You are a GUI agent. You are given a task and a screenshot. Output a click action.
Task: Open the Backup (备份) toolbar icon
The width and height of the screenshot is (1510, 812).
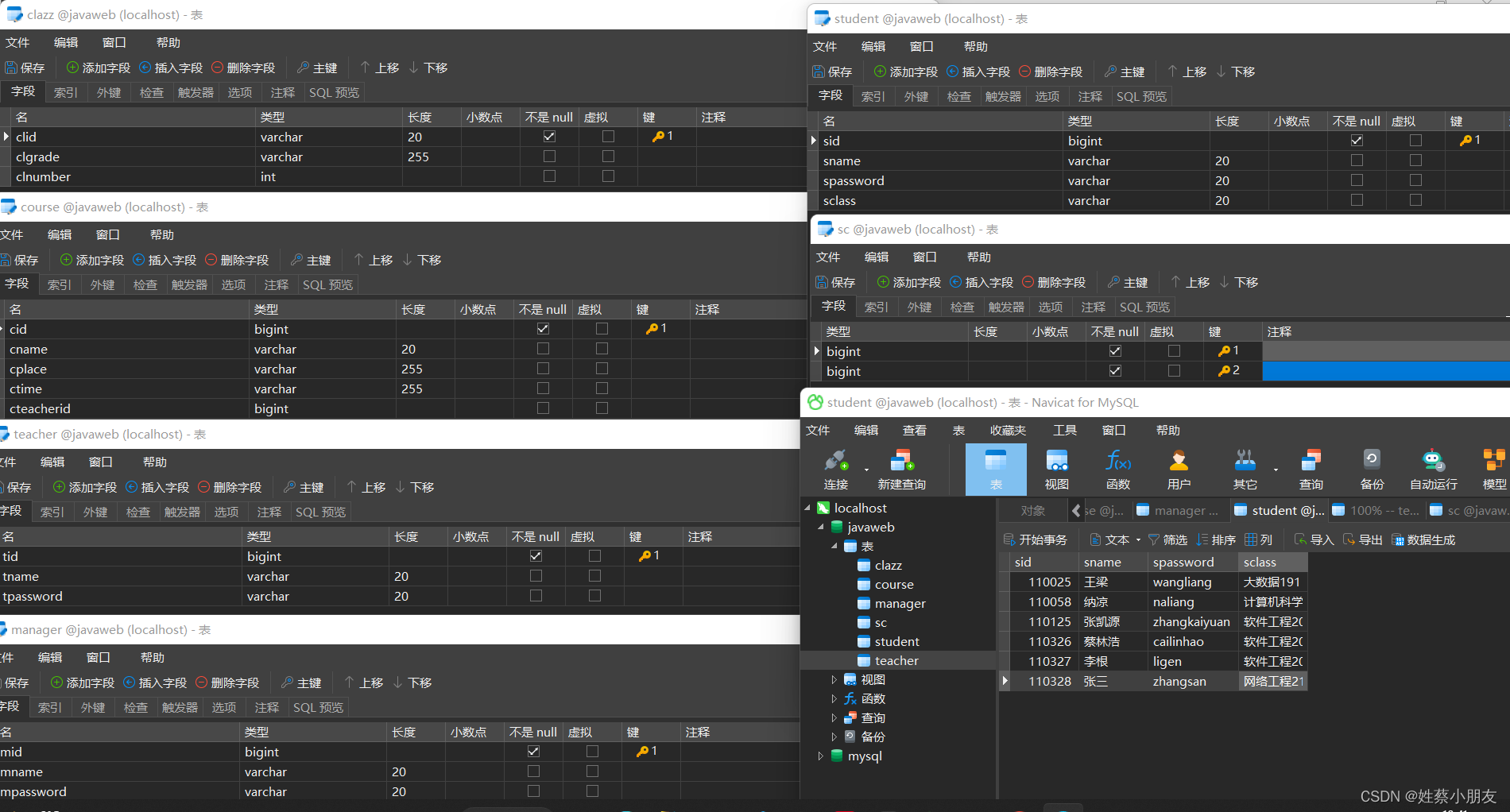1372,469
